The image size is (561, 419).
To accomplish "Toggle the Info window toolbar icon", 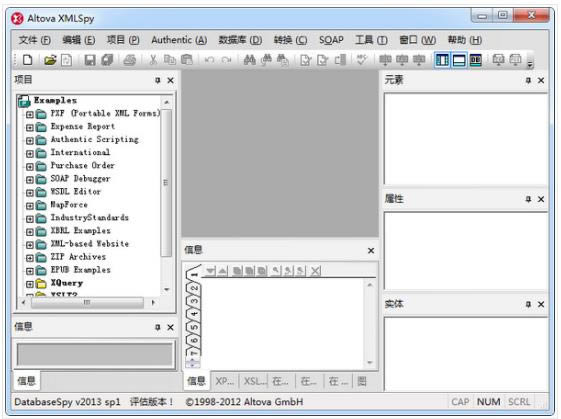I will (459, 60).
